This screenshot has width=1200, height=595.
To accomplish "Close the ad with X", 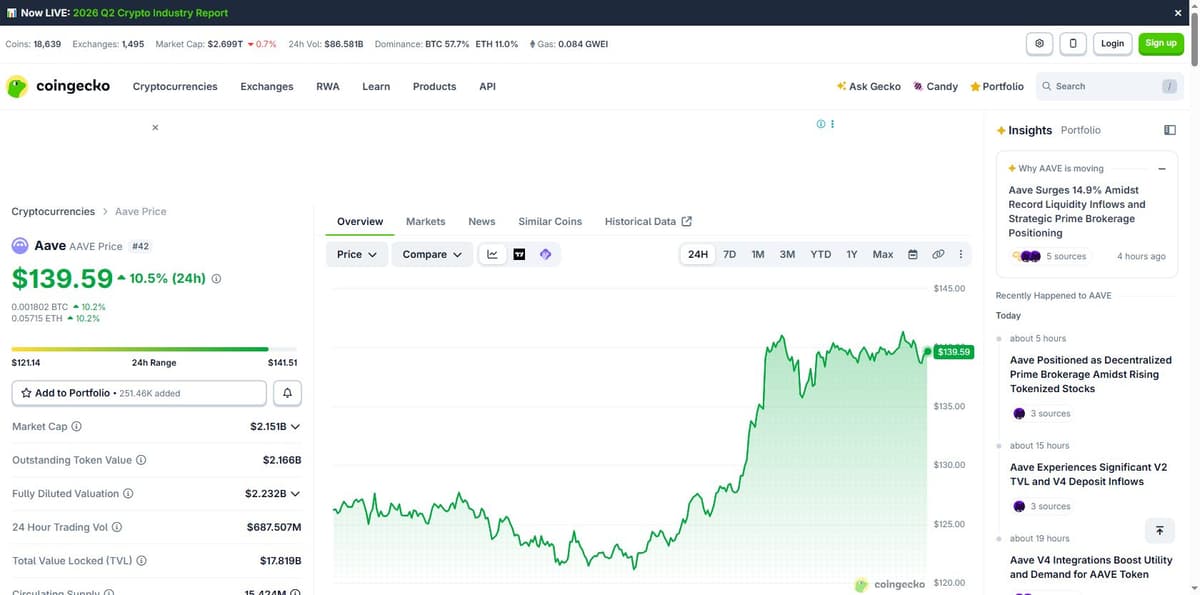I will [x=155, y=127].
